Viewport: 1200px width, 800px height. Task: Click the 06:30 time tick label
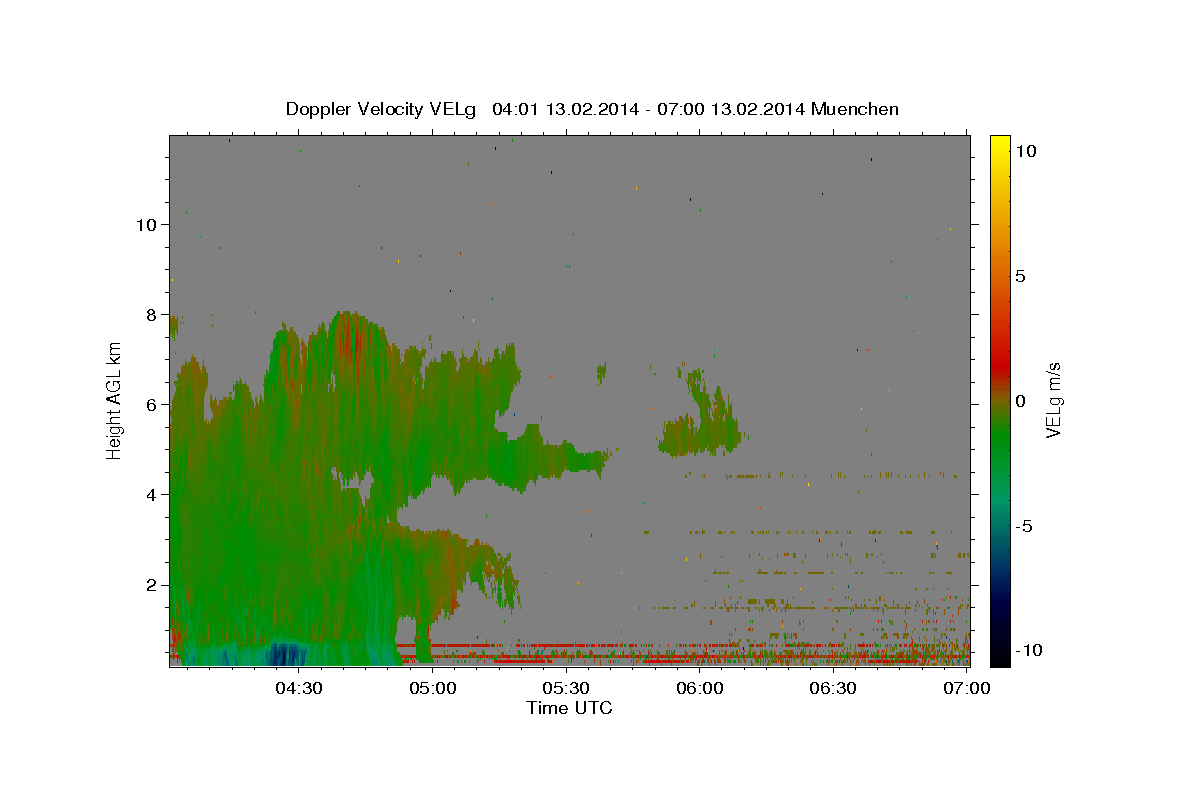834,688
